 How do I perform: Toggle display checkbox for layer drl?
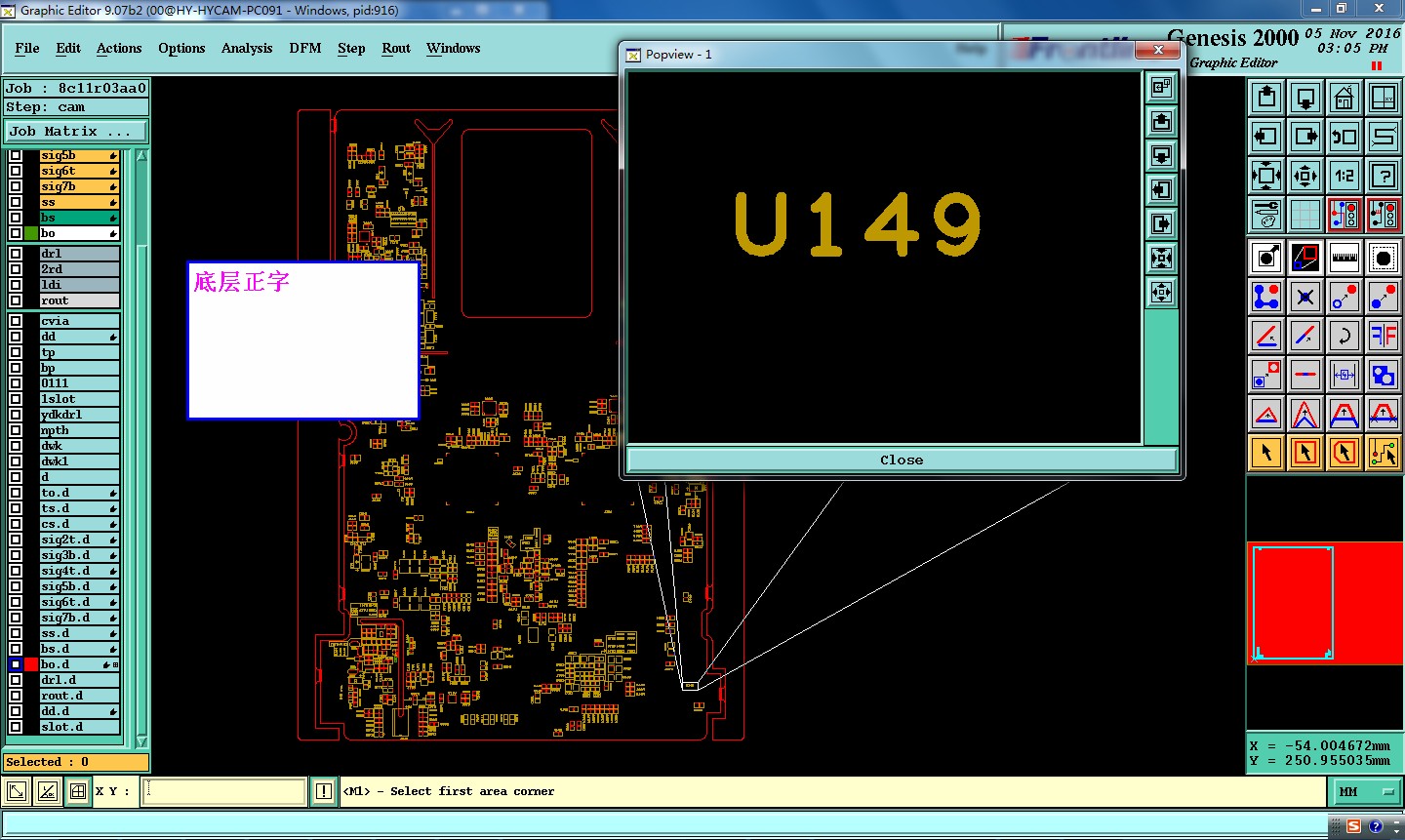coord(16,254)
